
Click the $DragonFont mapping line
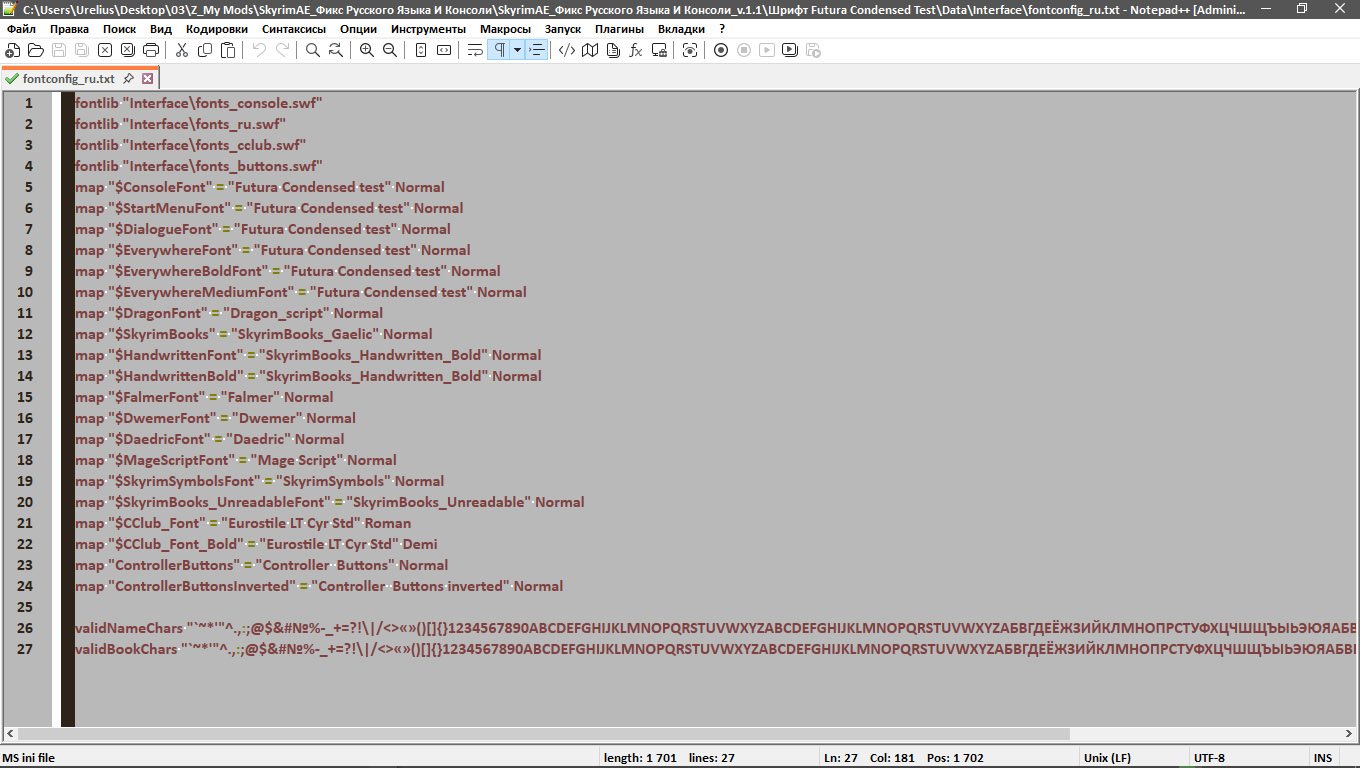pos(229,313)
